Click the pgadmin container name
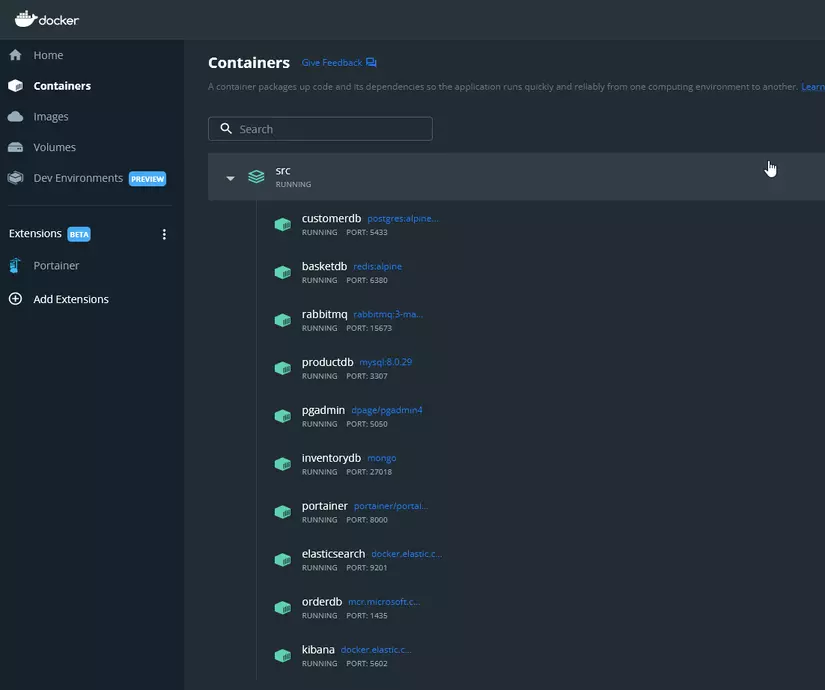The height and width of the screenshot is (690, 825). 323,411
